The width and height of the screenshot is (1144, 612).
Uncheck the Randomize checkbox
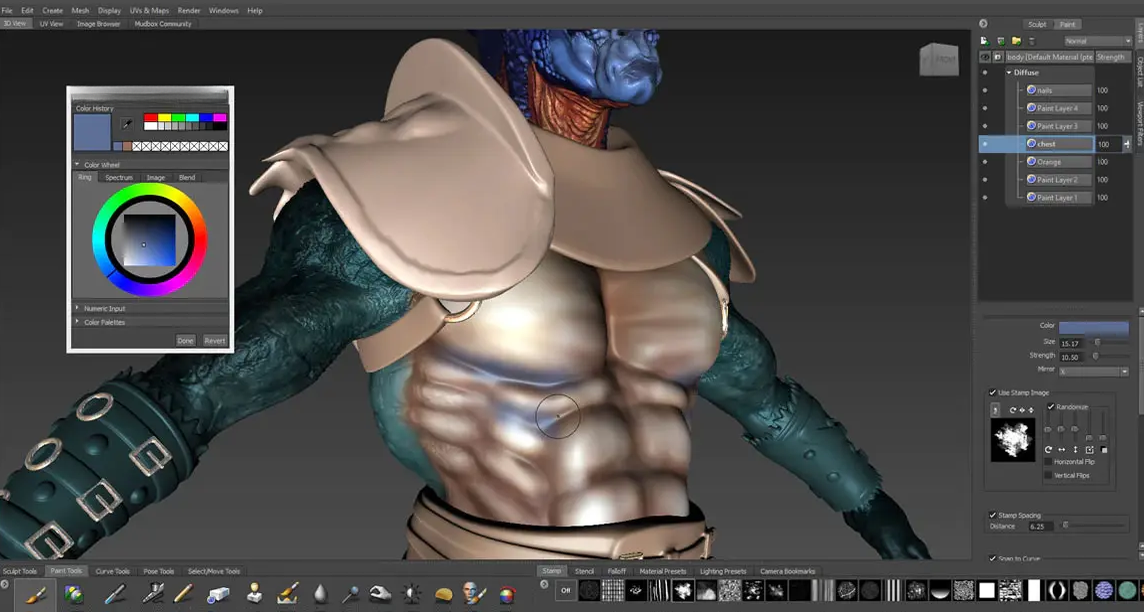[1051, 407]
